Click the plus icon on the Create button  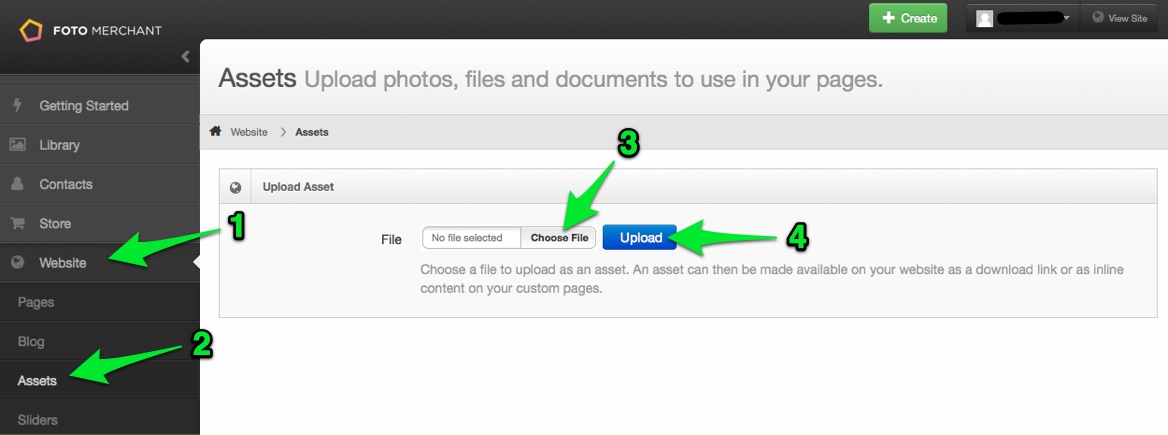[888, 18]
